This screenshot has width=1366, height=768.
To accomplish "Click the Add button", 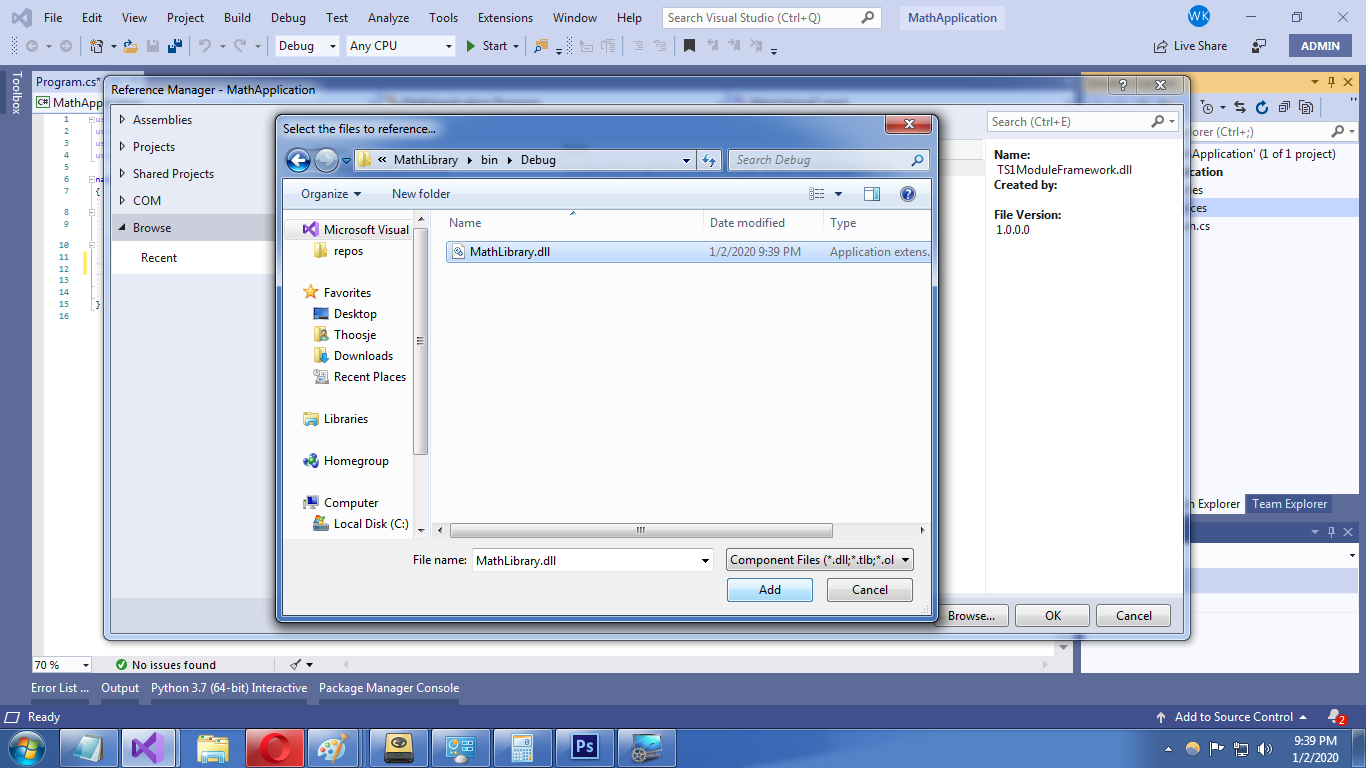I will [x=770, y=590].
